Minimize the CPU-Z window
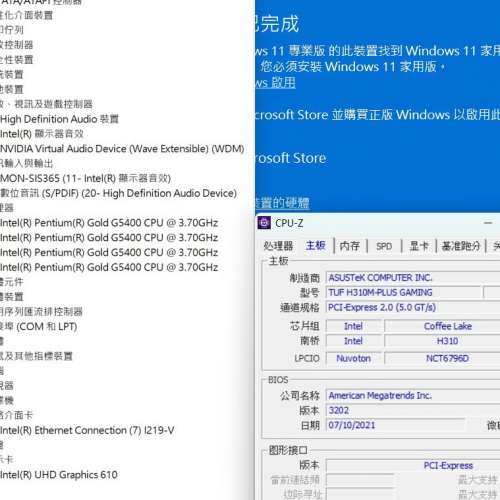This screenshot has height=500, width=500. 488,223
